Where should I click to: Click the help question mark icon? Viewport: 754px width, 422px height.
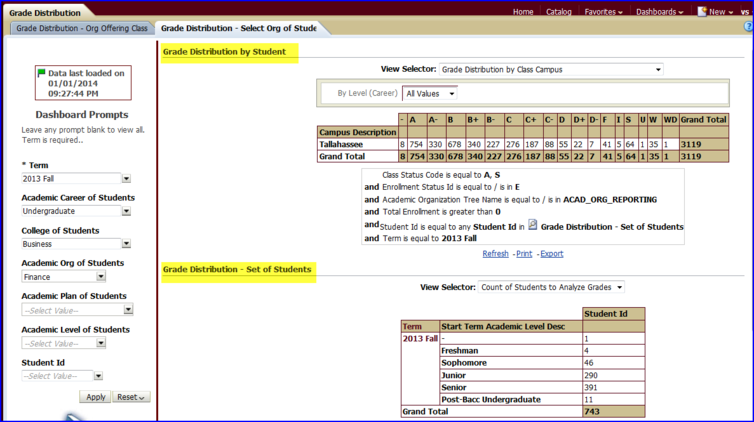pyautogui.click(x=749, y=27)
